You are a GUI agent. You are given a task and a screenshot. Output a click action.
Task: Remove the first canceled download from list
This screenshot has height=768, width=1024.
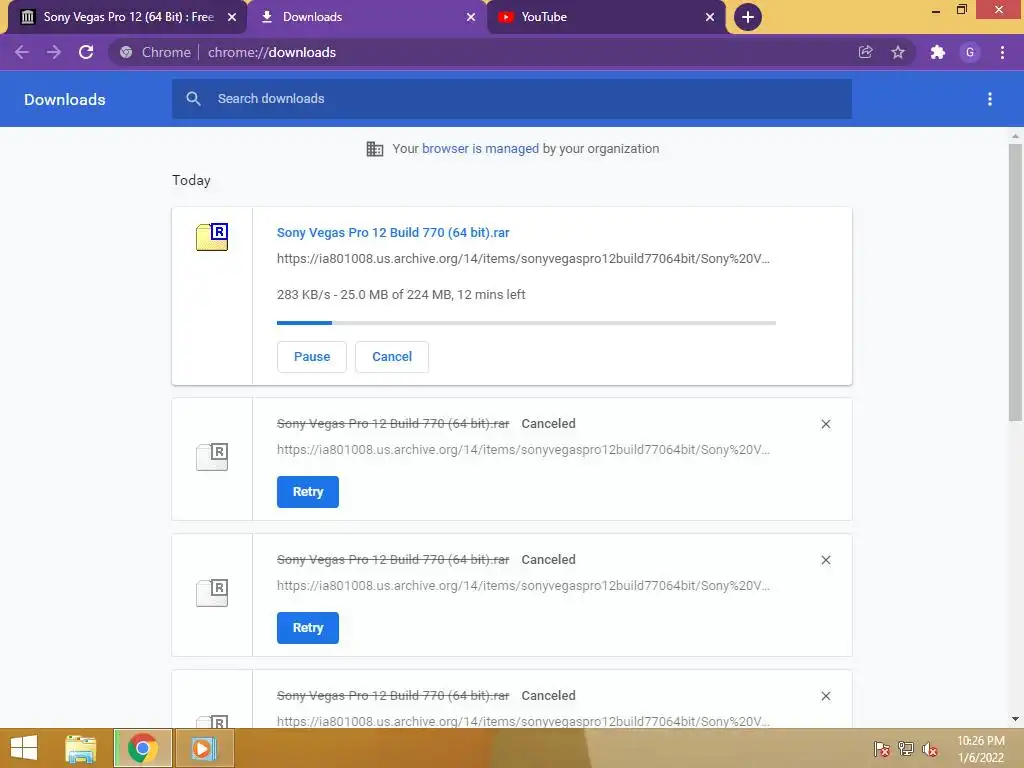pos(825,424)
